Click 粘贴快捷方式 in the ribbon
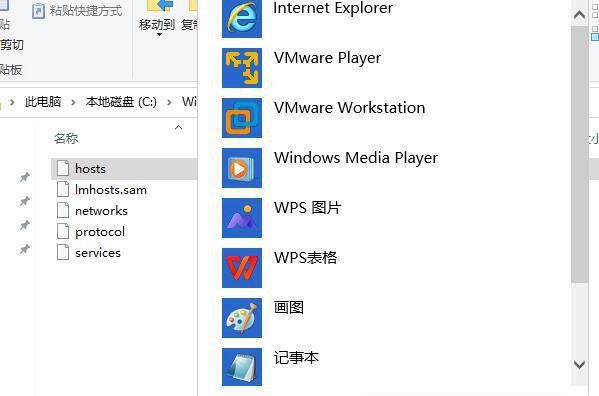The image size is (599, 396). 86,11
